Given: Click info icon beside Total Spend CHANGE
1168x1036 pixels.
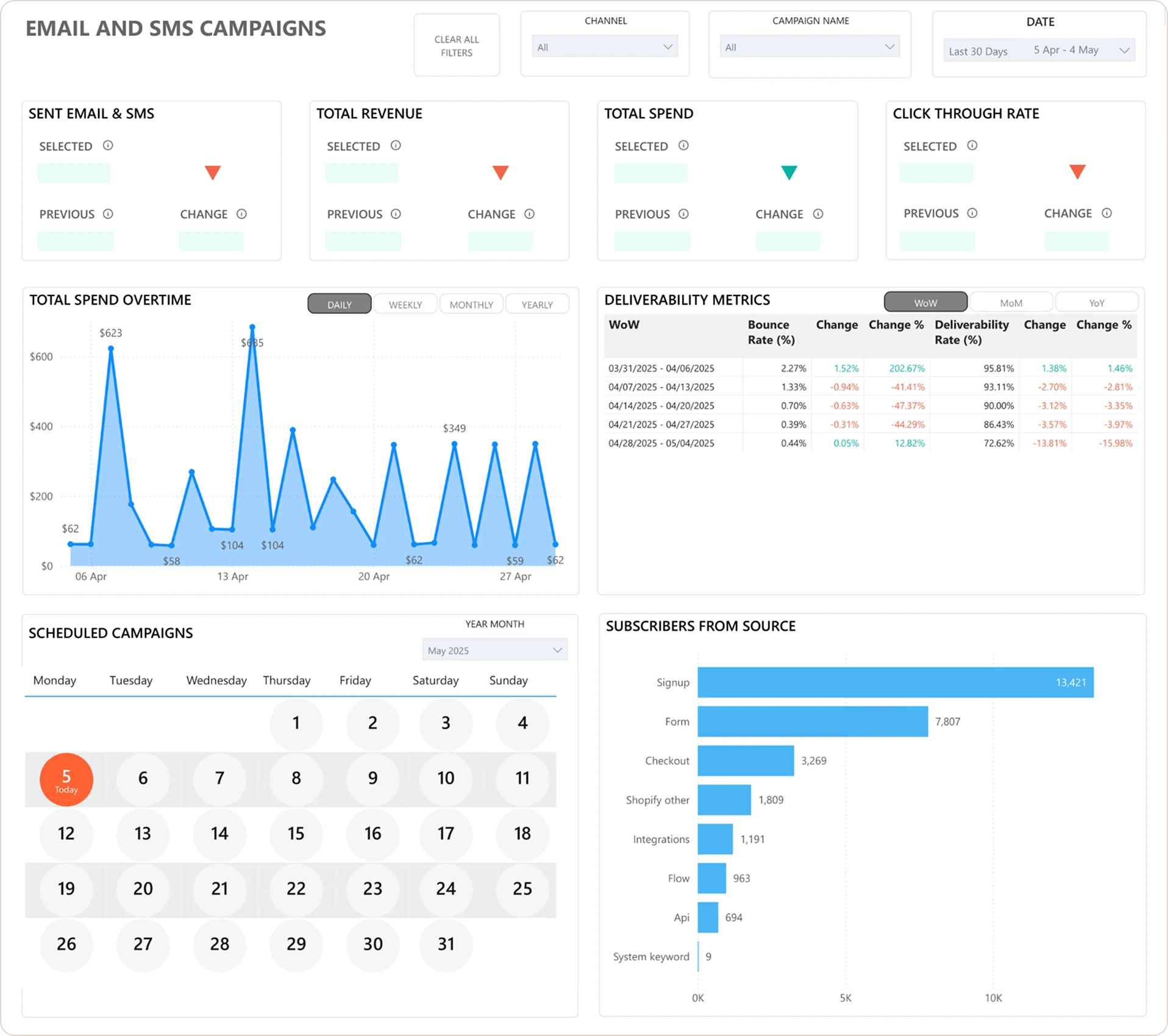Looking at the screenshot, I should tap(818, 214).
